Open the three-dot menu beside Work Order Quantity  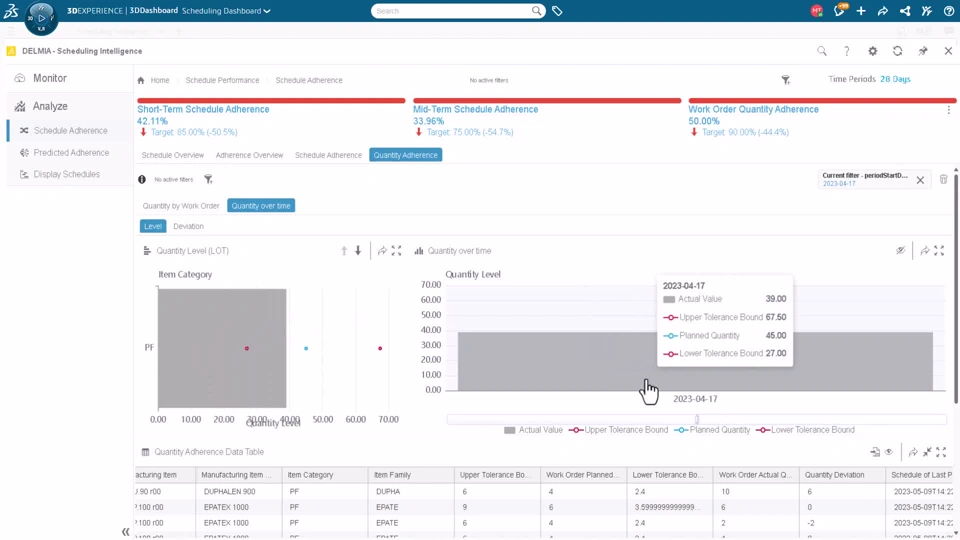click(948, 110)
